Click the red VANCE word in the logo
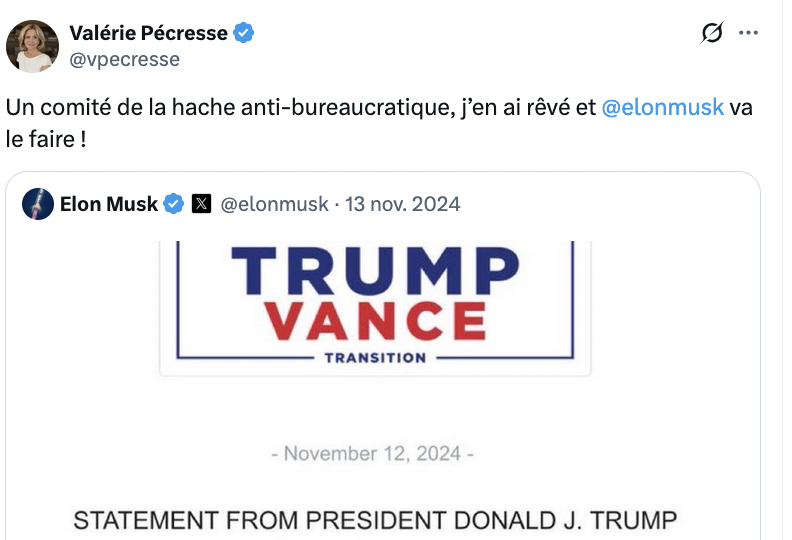 tap(376, 319)
